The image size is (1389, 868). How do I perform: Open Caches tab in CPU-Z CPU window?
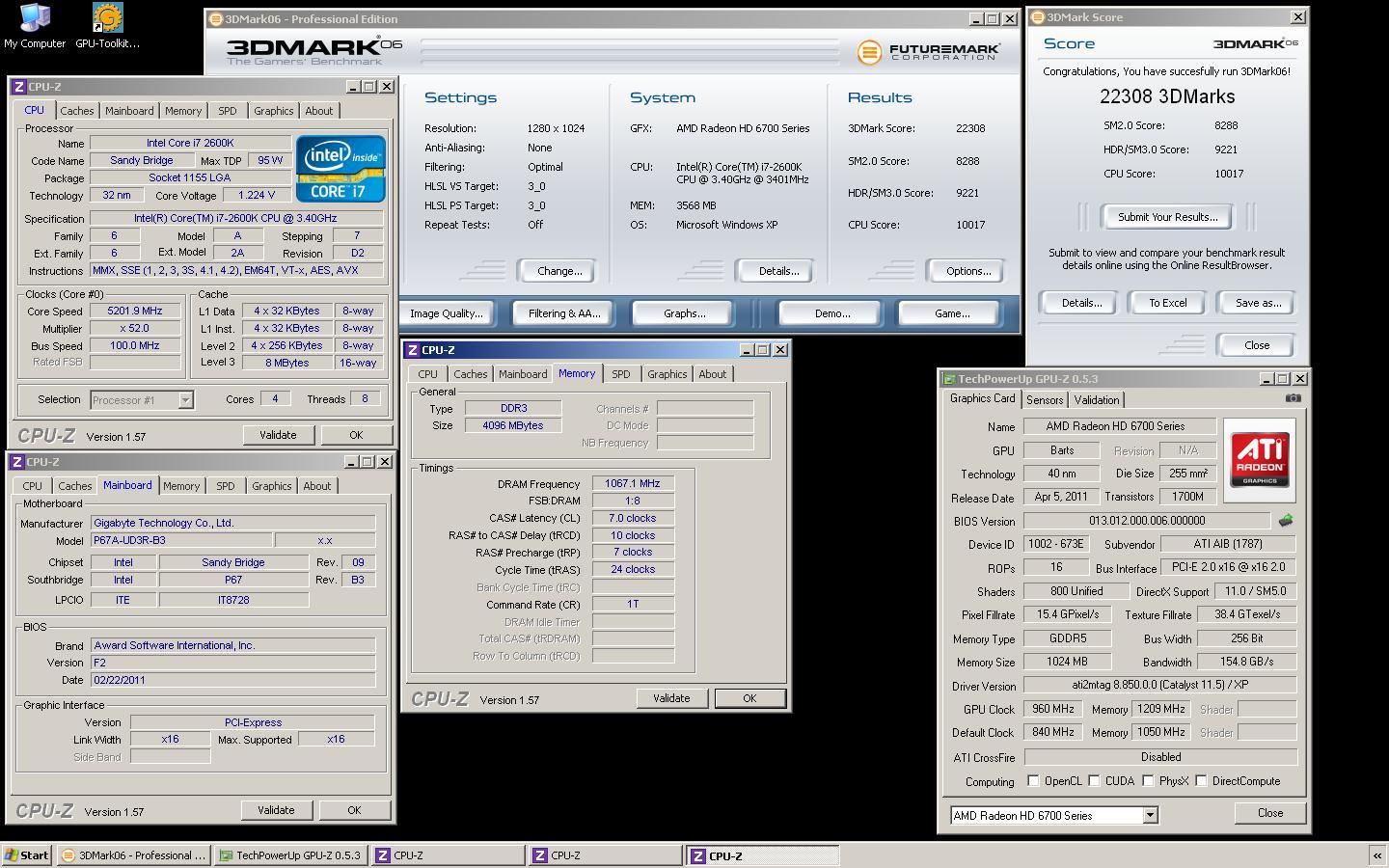tap(77, 111)
